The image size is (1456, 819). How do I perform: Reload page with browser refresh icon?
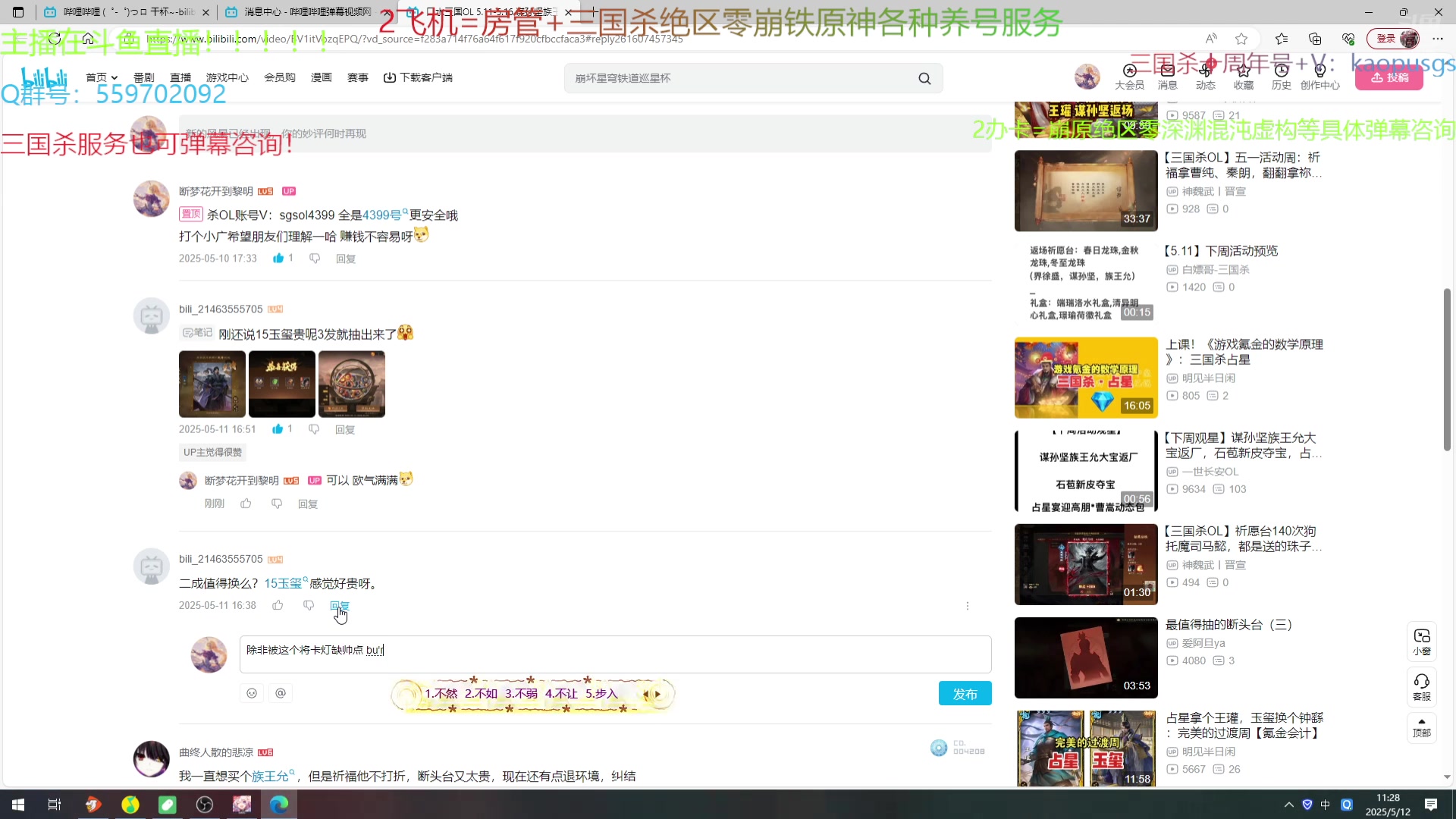[x=55, y=39]
